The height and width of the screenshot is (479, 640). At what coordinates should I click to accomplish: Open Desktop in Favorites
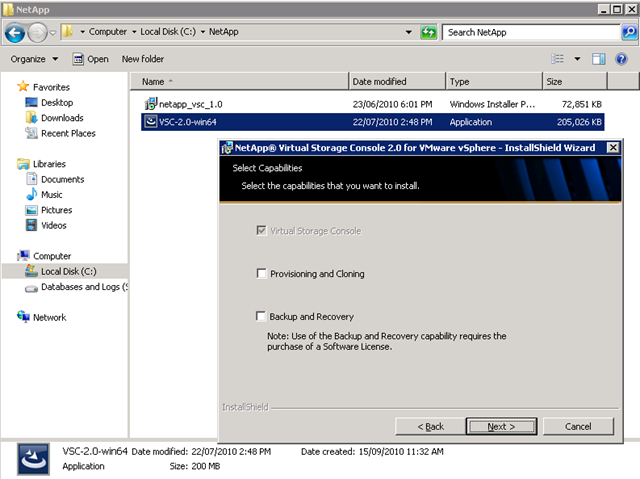57,102
